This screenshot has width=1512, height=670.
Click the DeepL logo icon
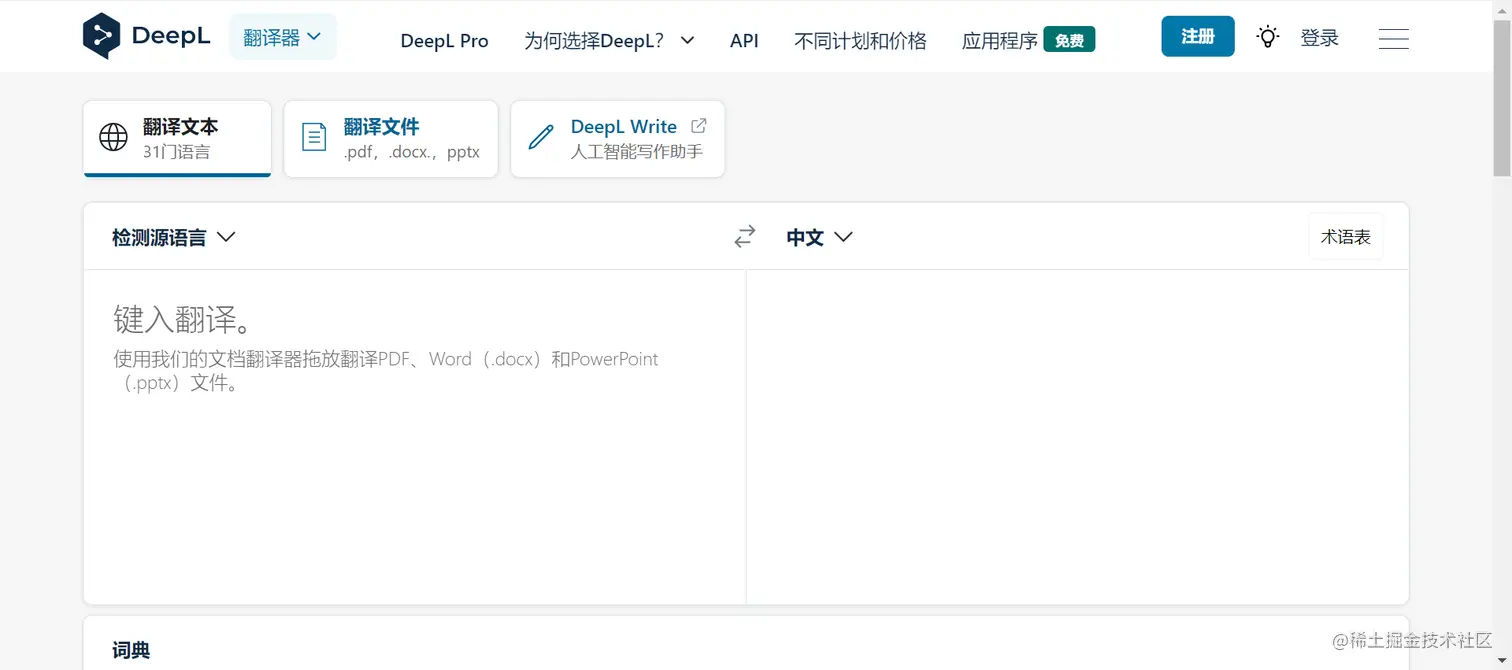[101, 37]
